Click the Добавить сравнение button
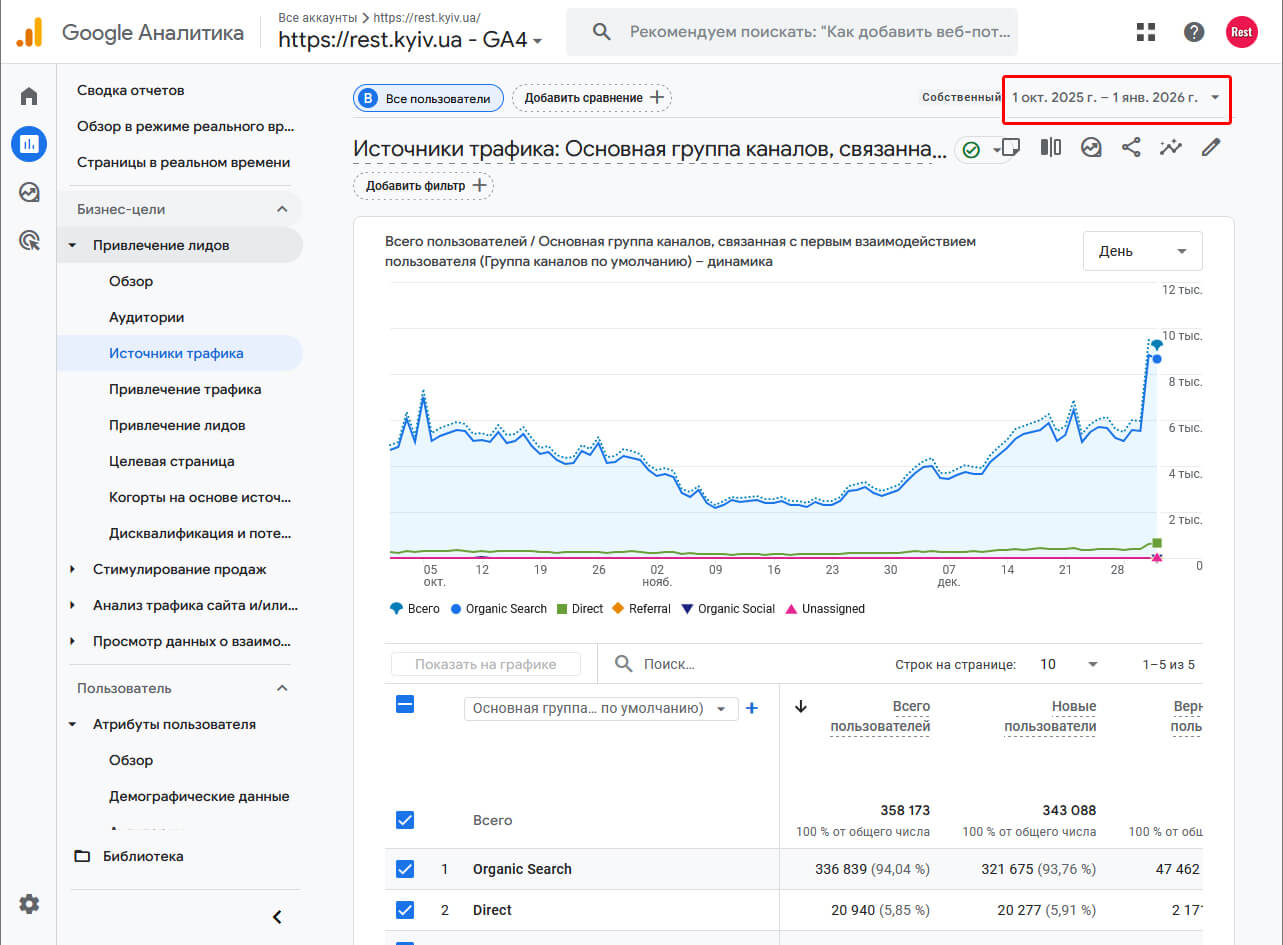The width and height of the screenshot is (1283, 945). (592, 98)
